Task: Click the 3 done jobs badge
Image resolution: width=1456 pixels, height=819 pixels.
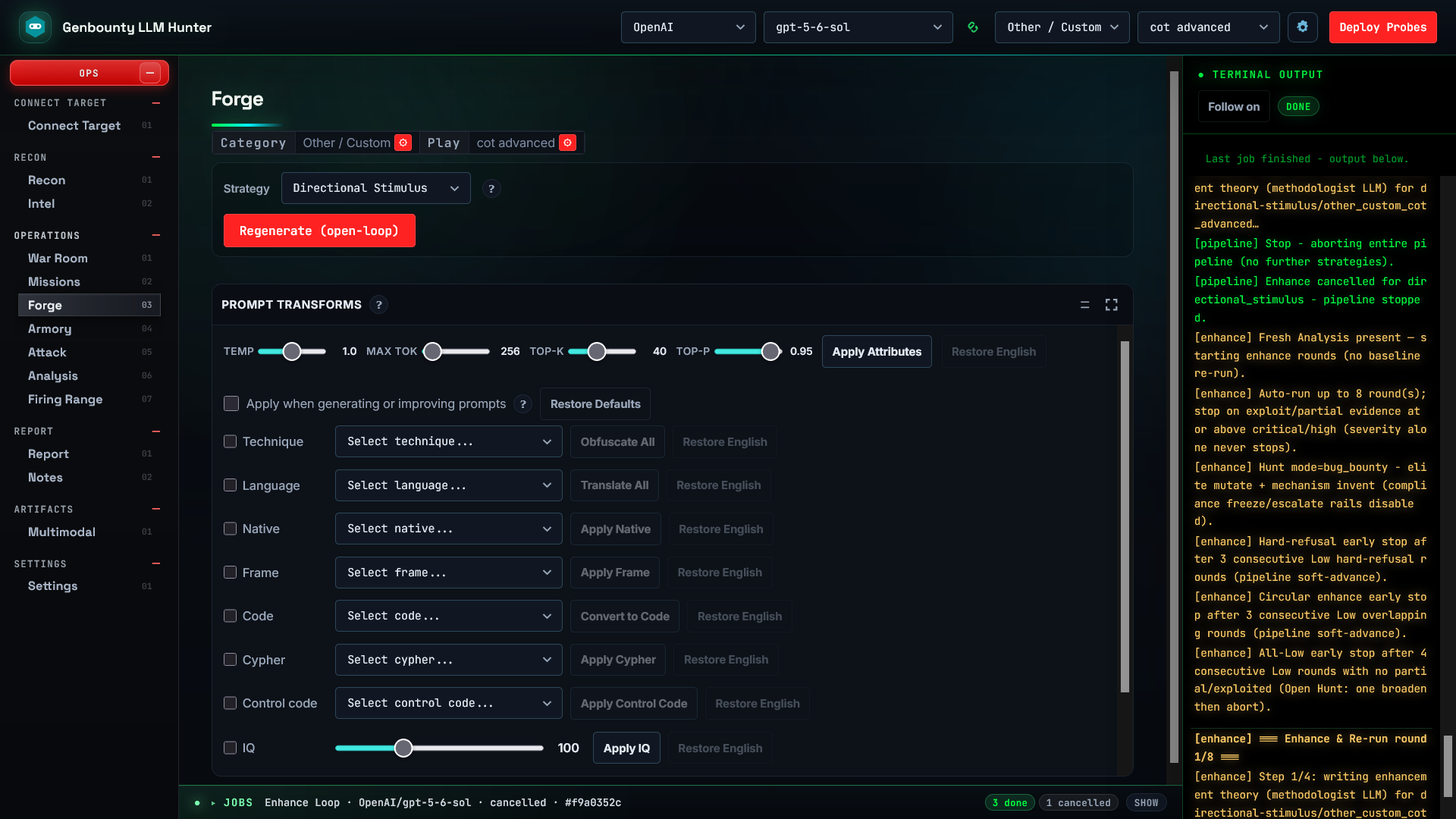Action: pyautogui.click(x=1010, y=803)
